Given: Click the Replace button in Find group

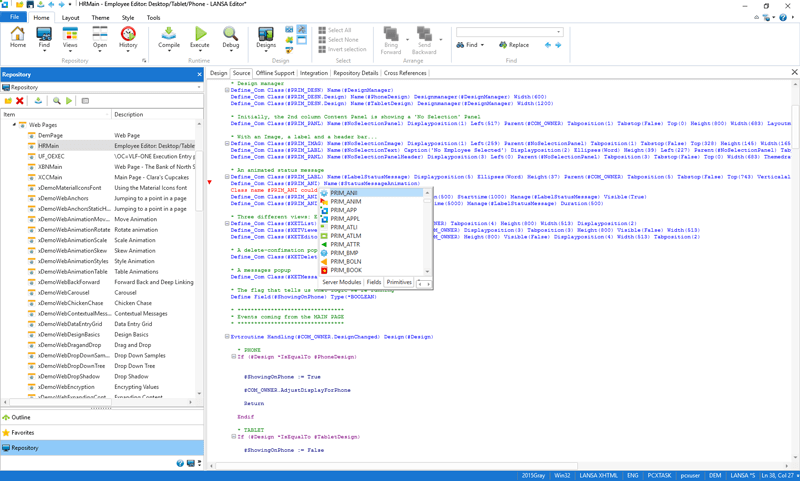Looking at the screenshot, I should [x=514, y=45].
